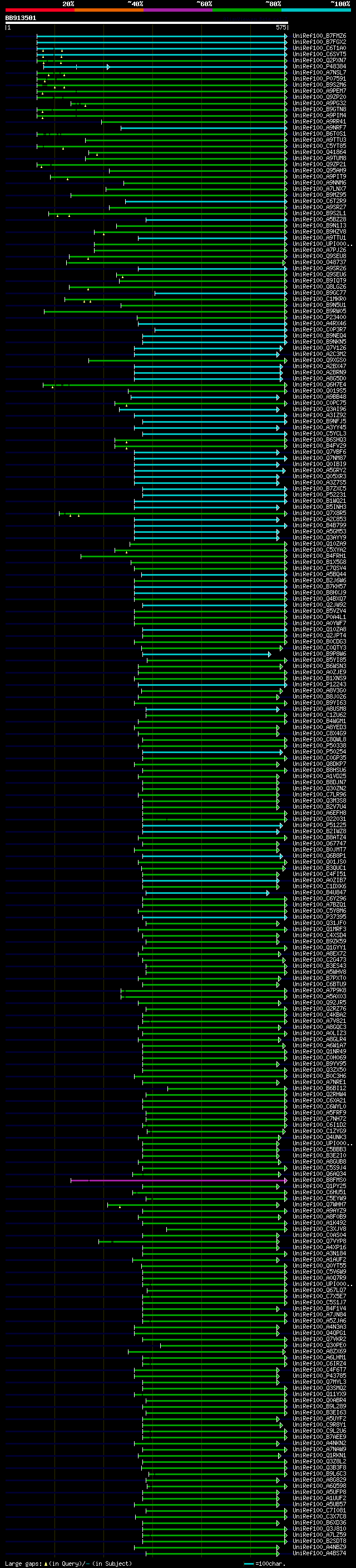The image size is (356, 1568).
Task: Open hit UniRef100_A9SR27
Action: pyautogui.click(x=319, y=207)
